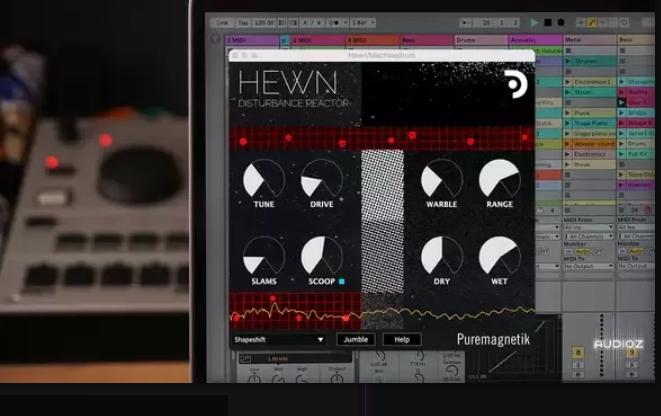Click the circle icon right of transport controls
Image resolution: width=661 pixels, height=416 pixels.
tap(624, 23)
